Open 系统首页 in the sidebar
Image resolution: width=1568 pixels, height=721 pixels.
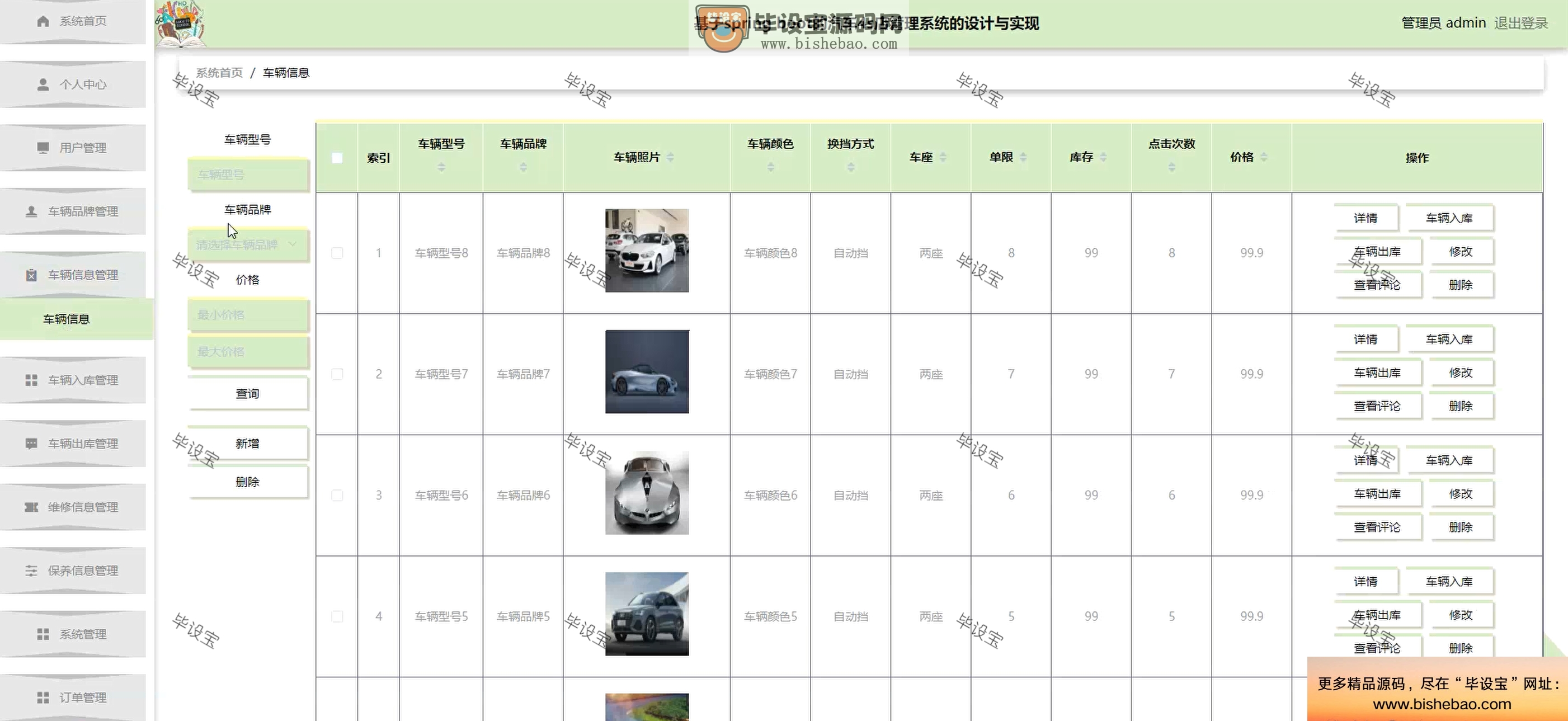[x=73, y=21]
